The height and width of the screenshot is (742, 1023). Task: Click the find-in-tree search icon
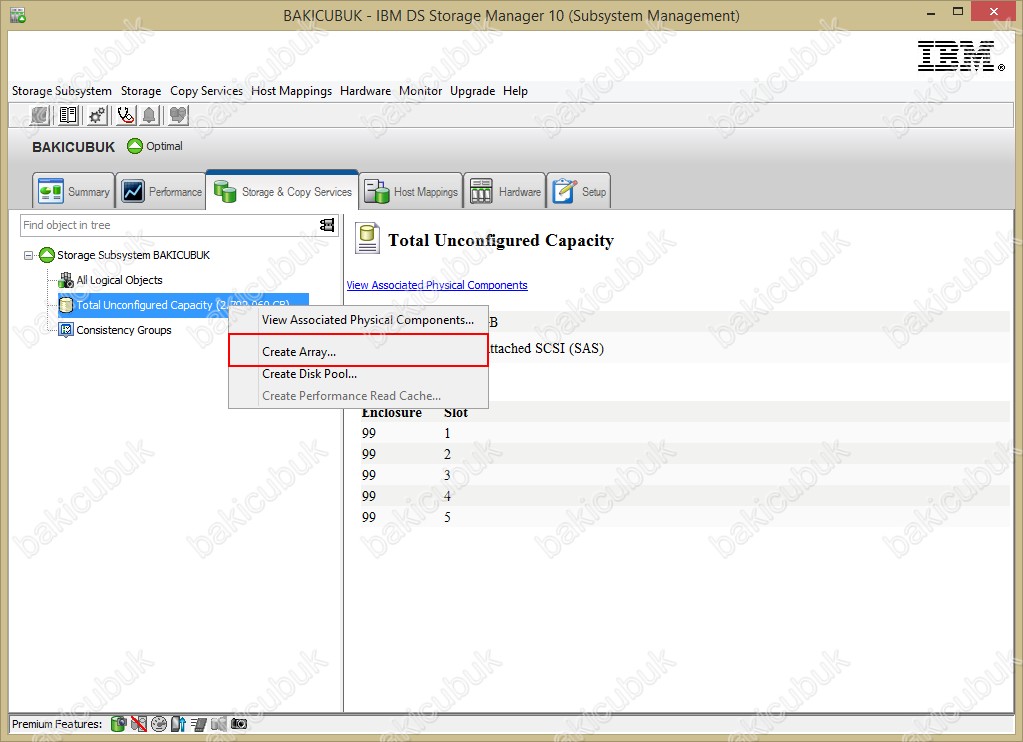[327, 225]
